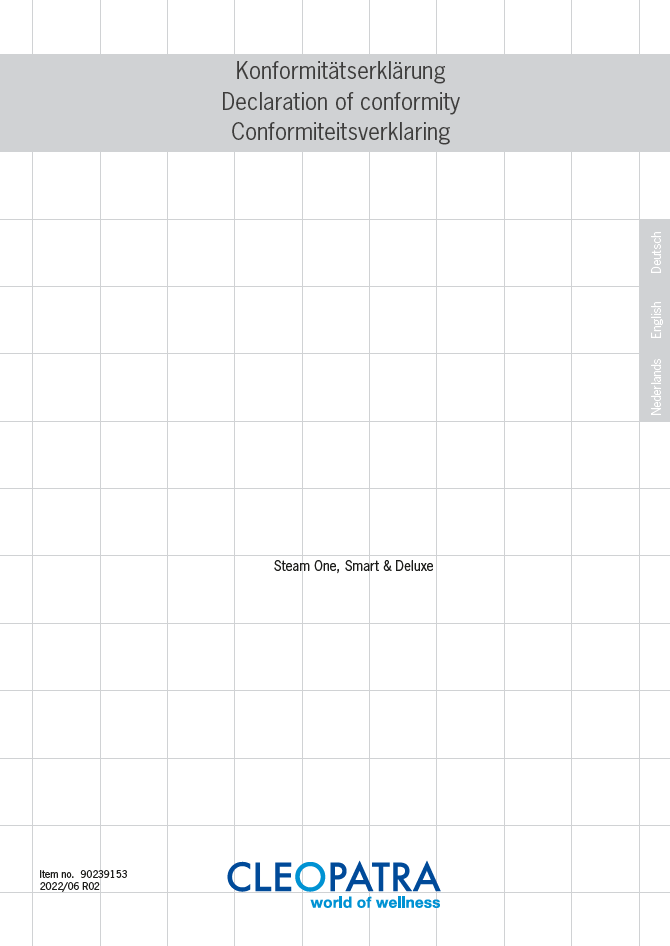Image resolution: width=670 pixels, height=946 pixels.
Task: Select the item number 90239153
Action: click(x=104, y=874)
